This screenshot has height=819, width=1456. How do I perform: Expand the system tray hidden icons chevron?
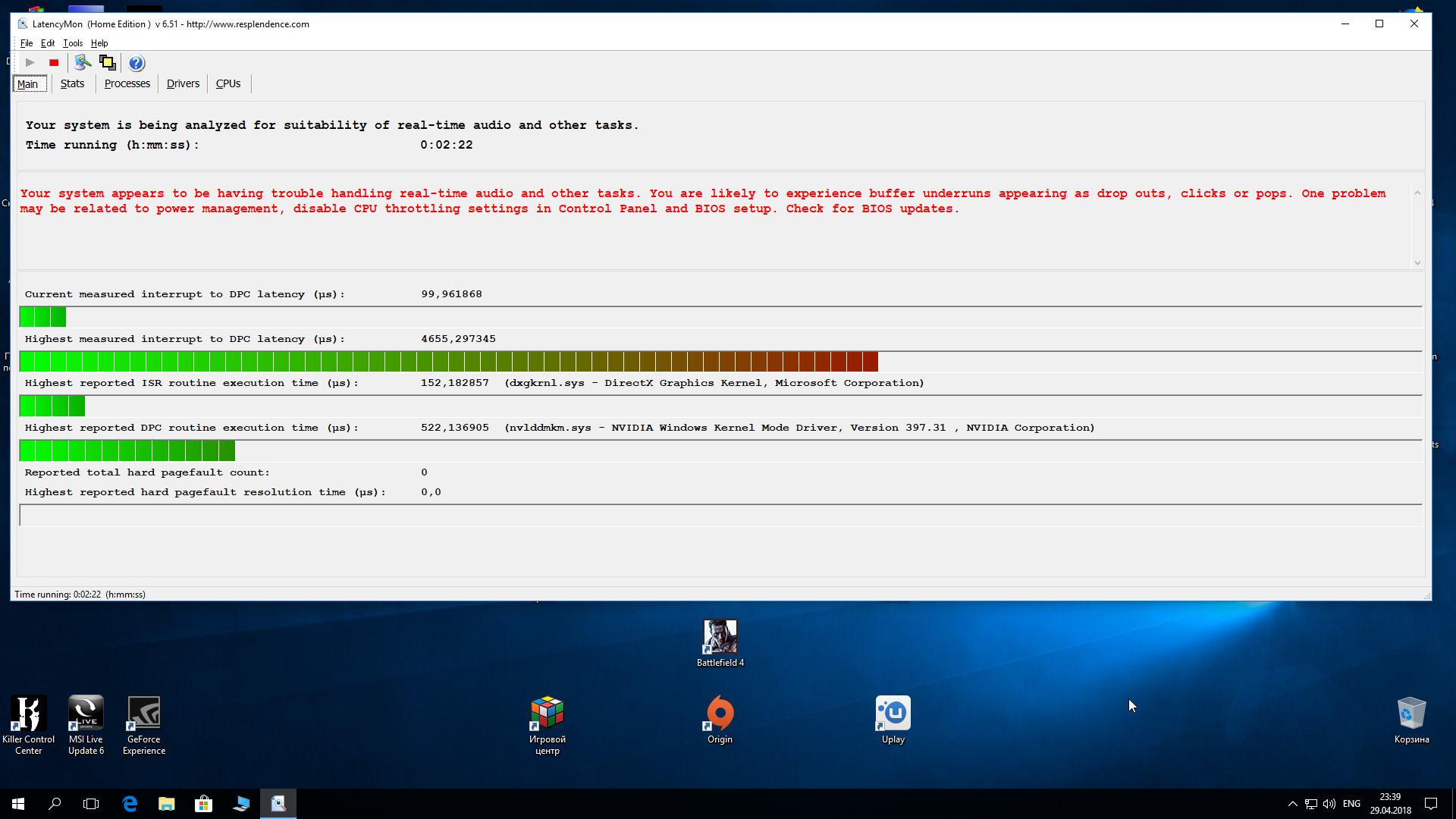pos(1292,804)
